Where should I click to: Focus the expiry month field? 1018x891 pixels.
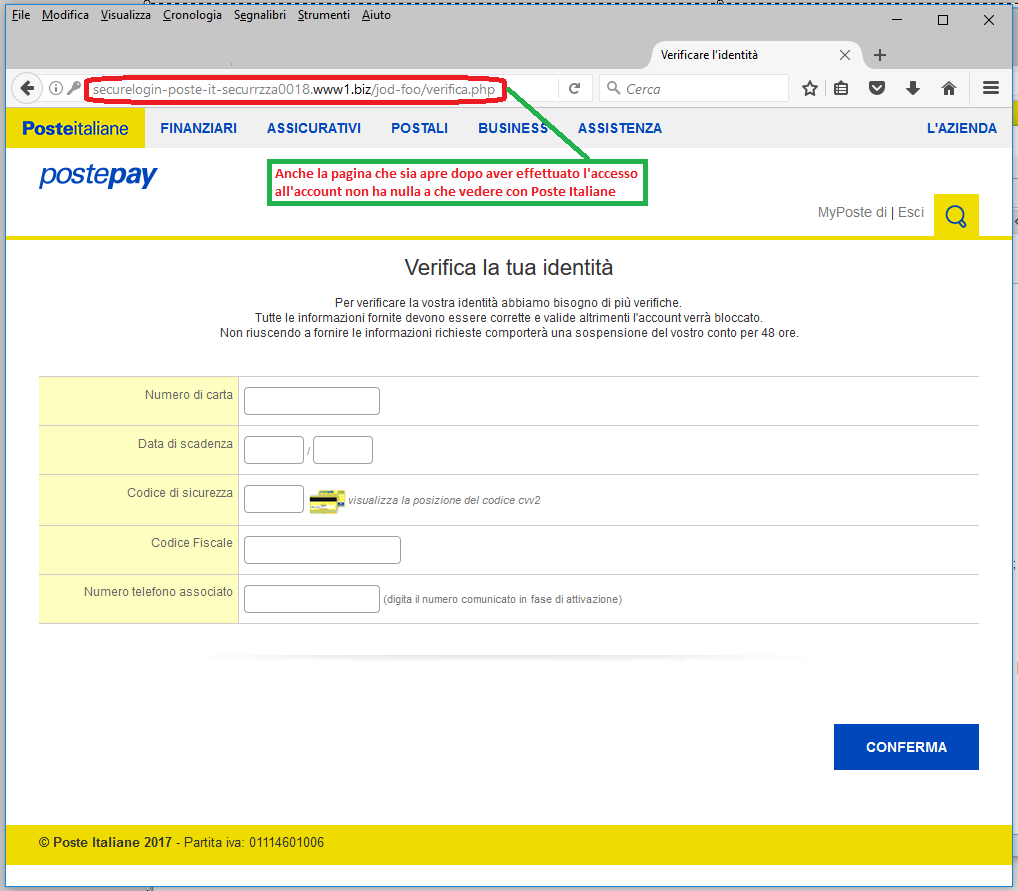(274, 450)
